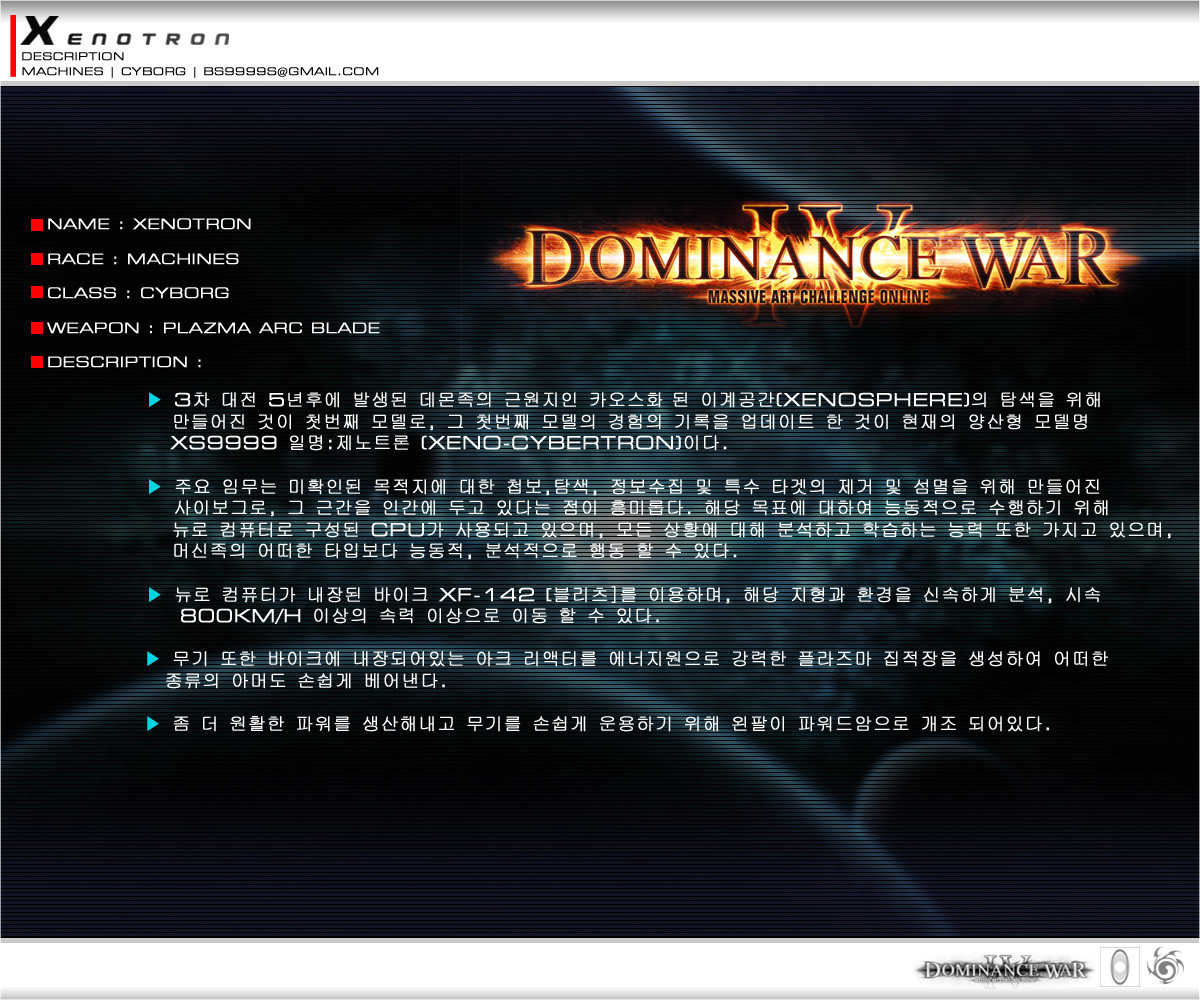Click the 'XS9999' model name text

224,443
